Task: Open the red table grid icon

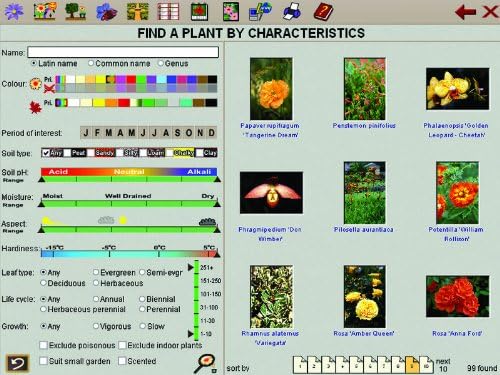Action: pyautogui.click(x=168, y=11)
